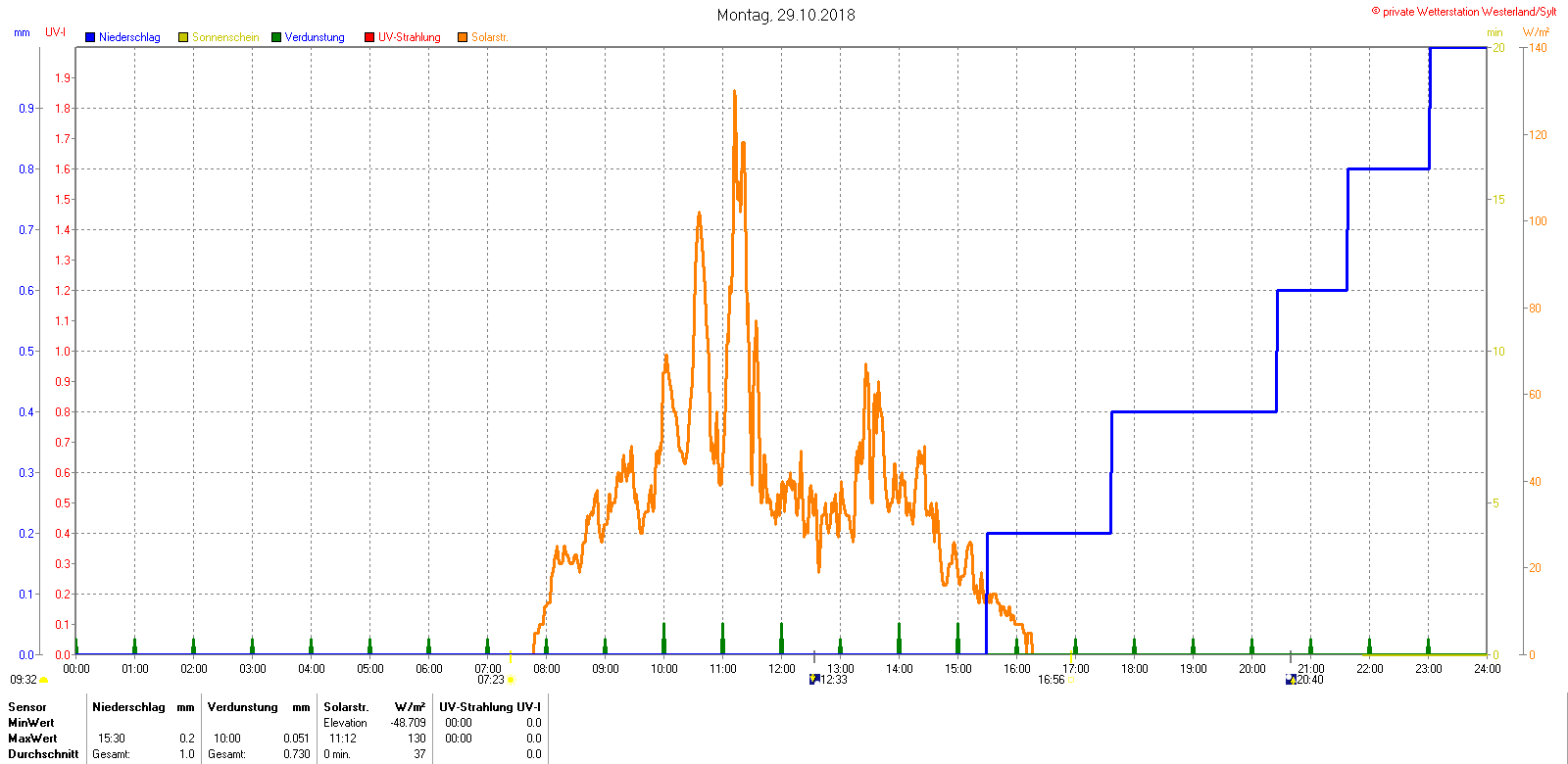
Task: Click the 20 tick on the yellow min axis
Action: click(1498, 48)
